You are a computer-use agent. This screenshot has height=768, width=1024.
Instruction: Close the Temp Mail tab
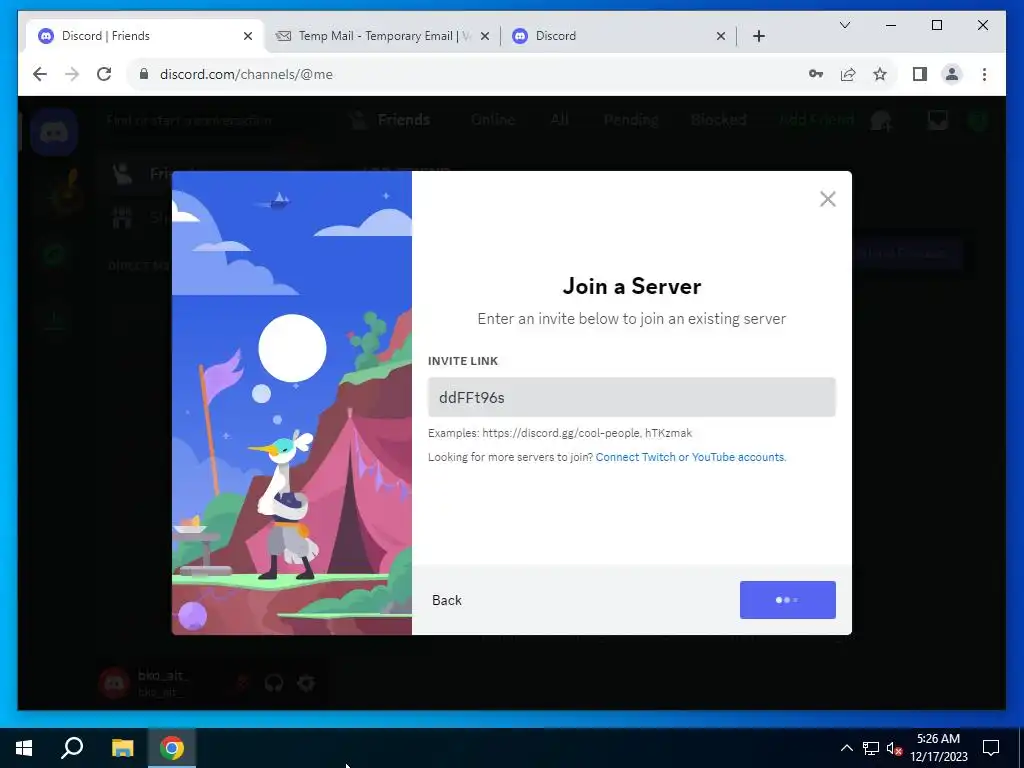tap(485, 36)
